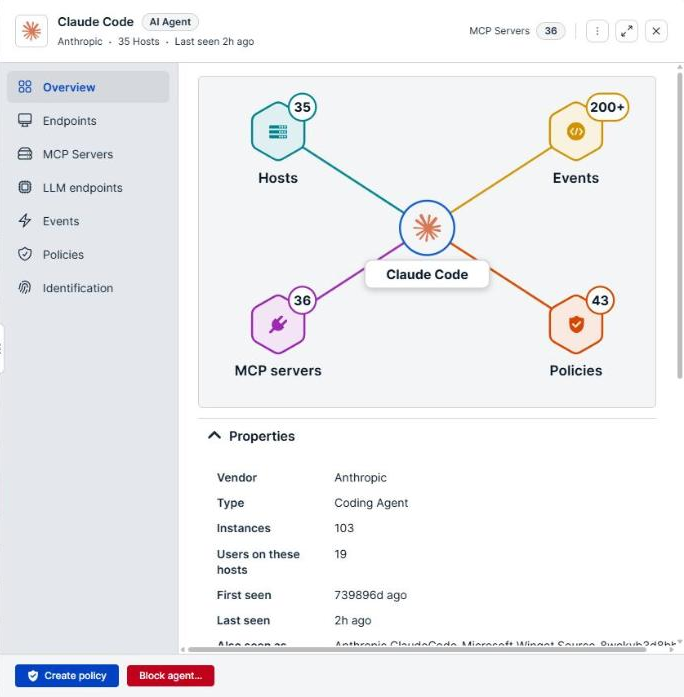Click the MCP servers plug hexagon node
This screenshot has height=697, width=684.
point(278,324)
